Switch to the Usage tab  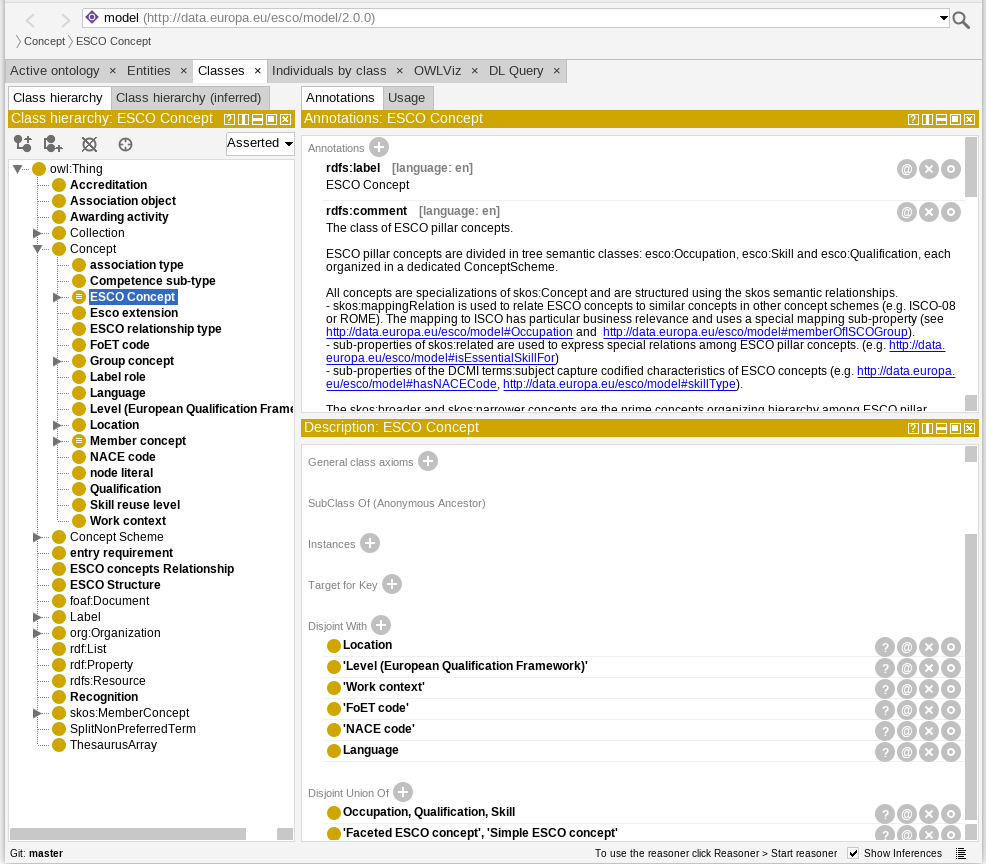[x=406, y=98]
